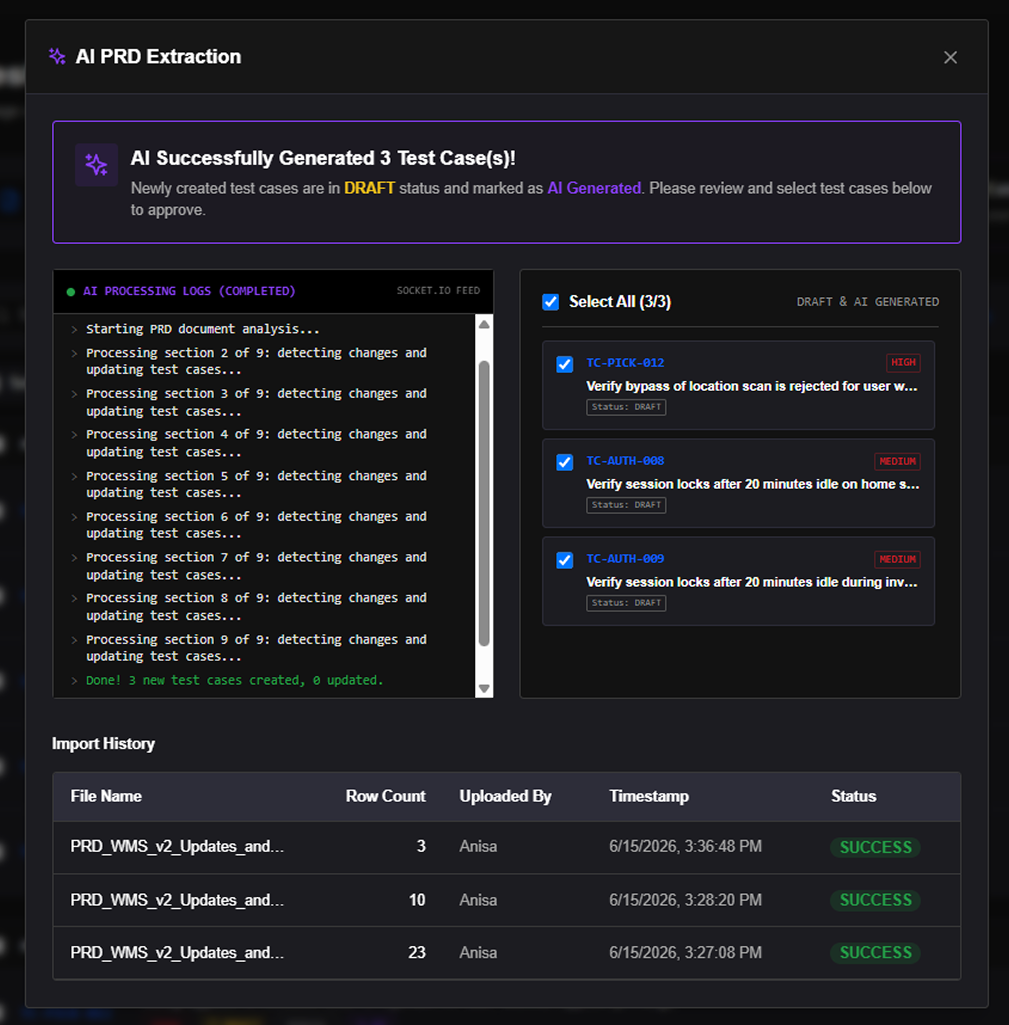Screen dimensions: 1009x1025
Task: Click the timestamp 6/15/2026, 3:36:48 PM
Action: point(686,847)
